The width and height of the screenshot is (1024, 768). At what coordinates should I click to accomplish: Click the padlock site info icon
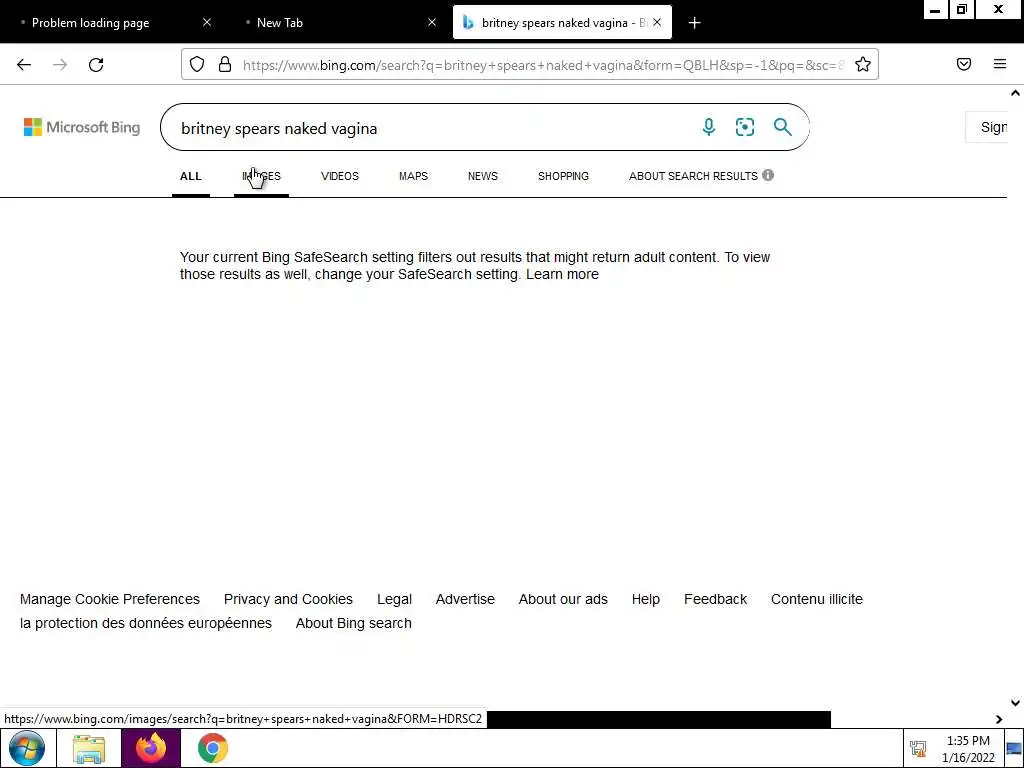click(x=225, y=64)
